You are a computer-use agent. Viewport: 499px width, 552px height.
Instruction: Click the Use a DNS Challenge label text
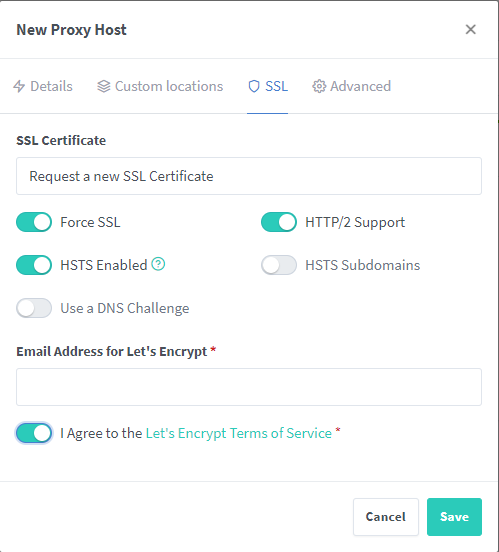(x=125, y=308)
